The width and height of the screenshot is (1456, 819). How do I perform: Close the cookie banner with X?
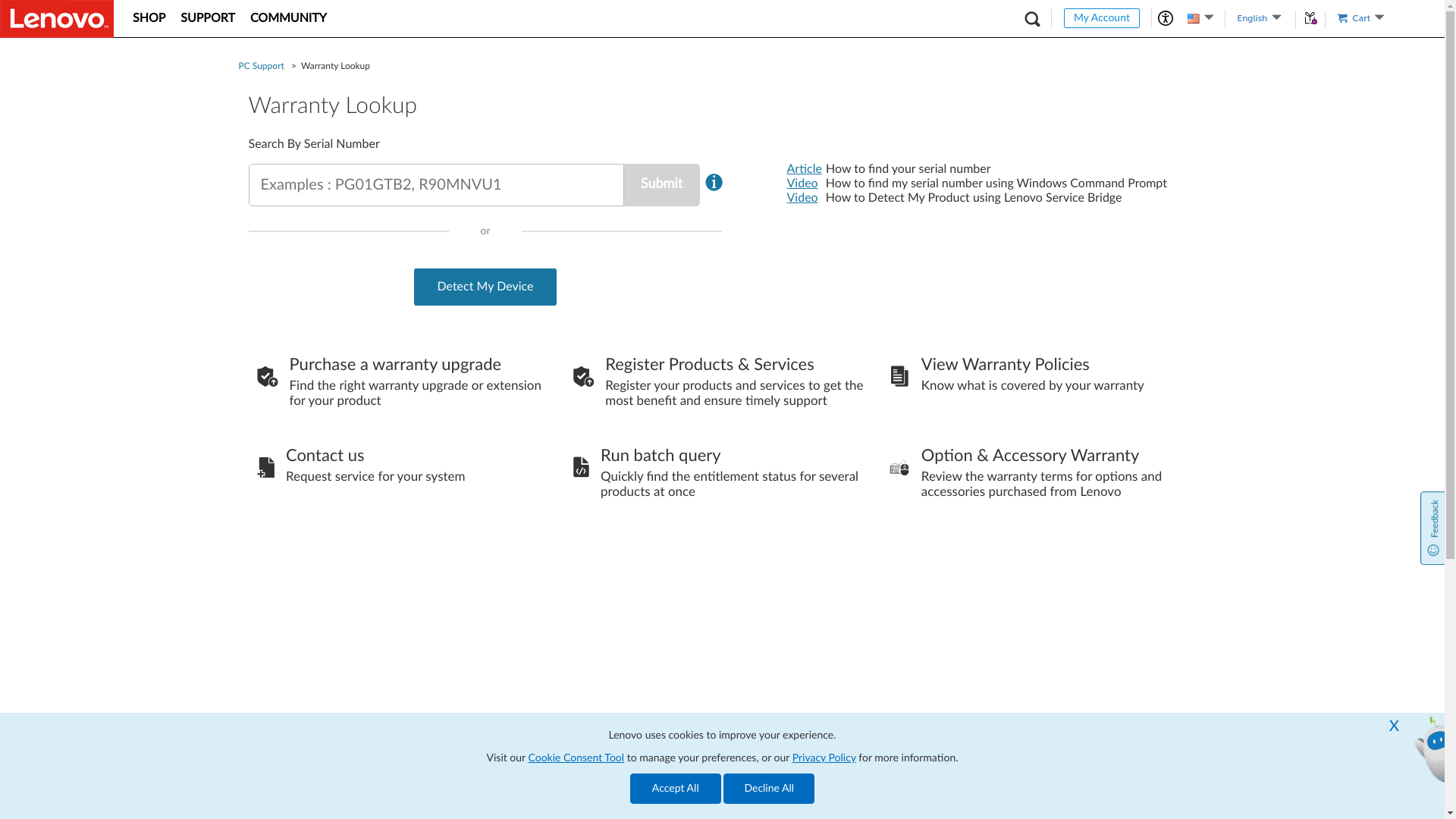[x=1394, y=726]
